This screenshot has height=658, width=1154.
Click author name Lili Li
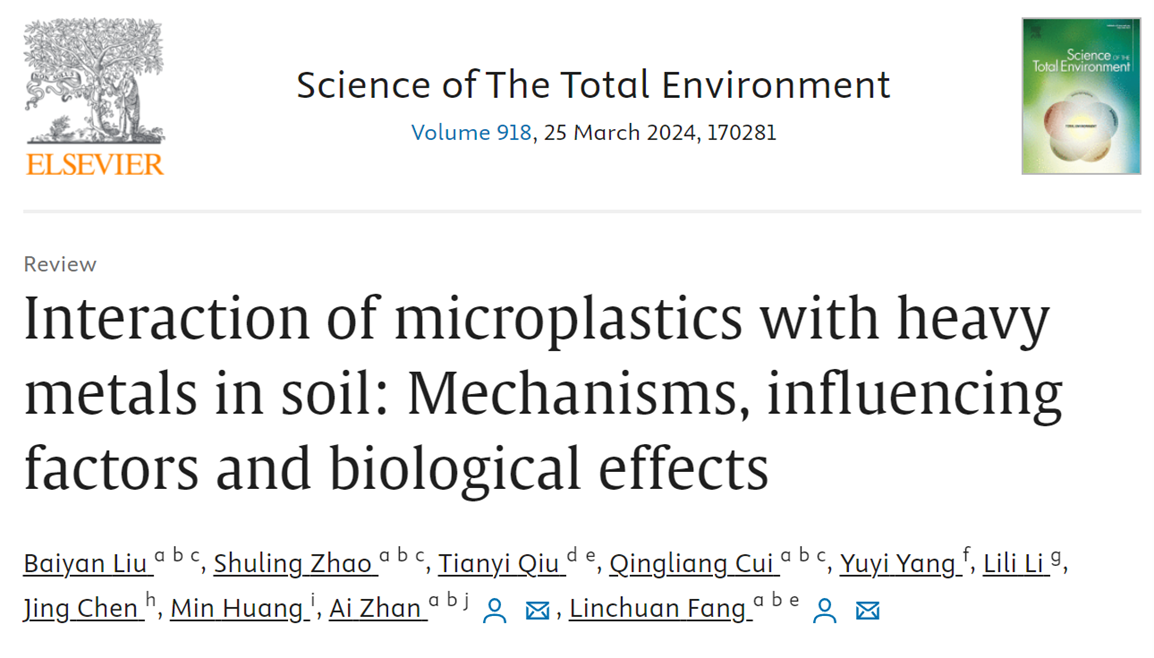coord(1013,564)
